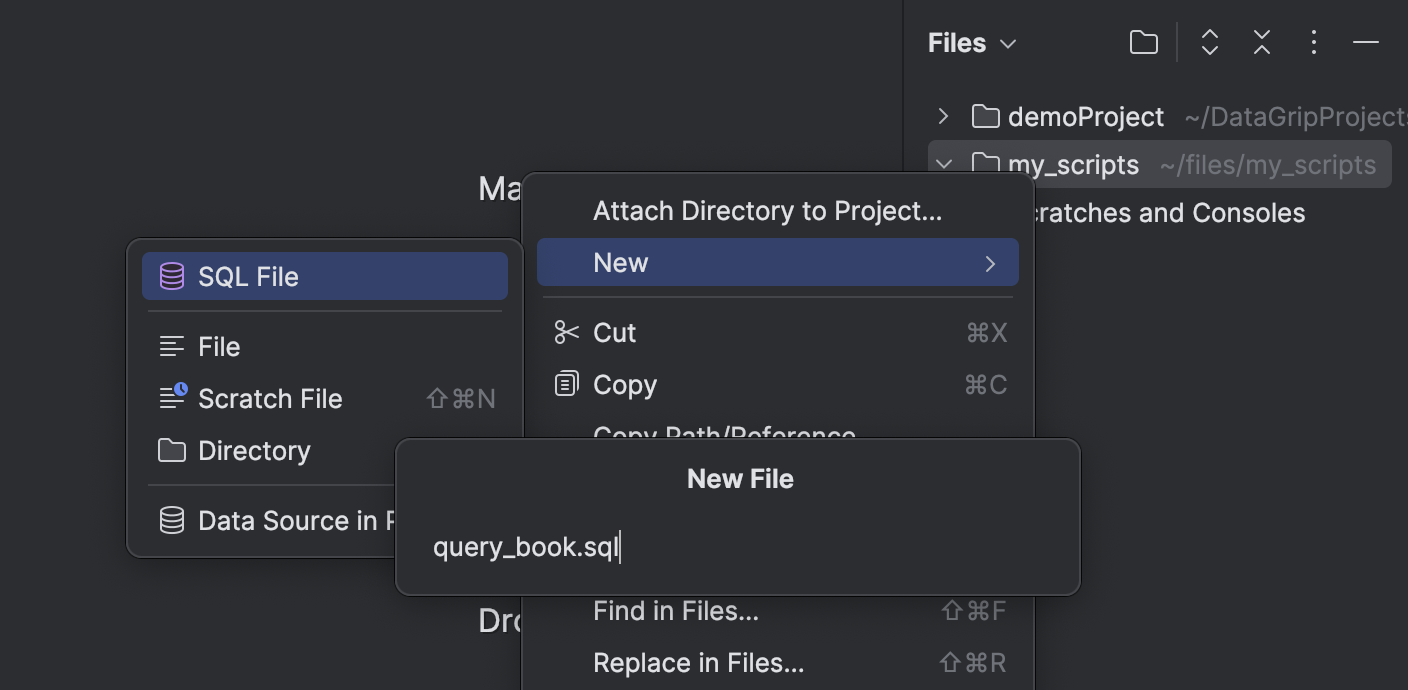Viewport: 1408px width, 690px height.
Task: Open the Files panel options menu
Action: pos(1314,42)
